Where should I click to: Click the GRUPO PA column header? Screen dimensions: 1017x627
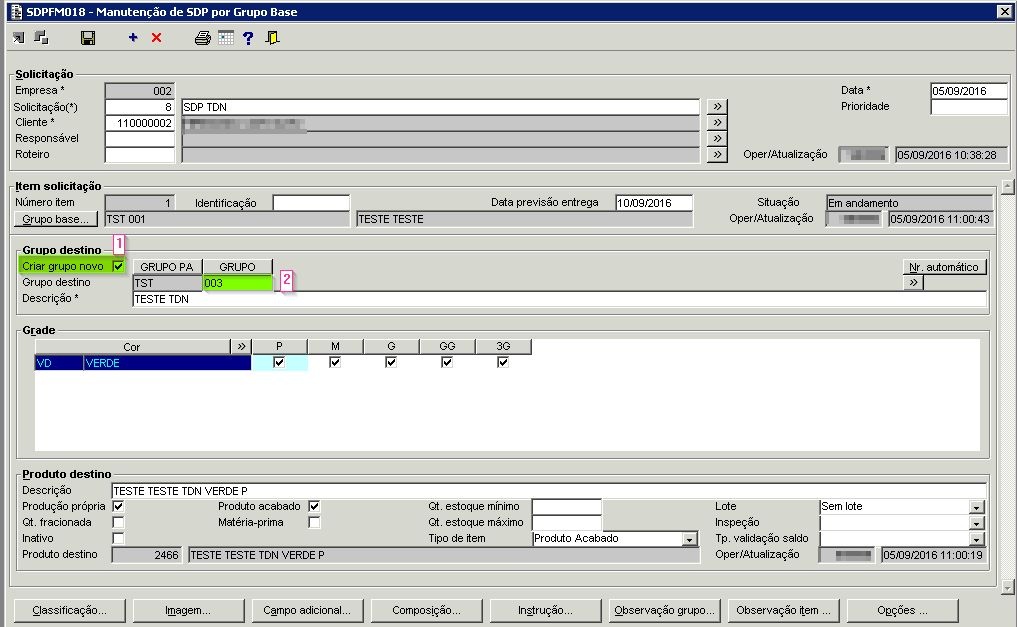(167, 266)
